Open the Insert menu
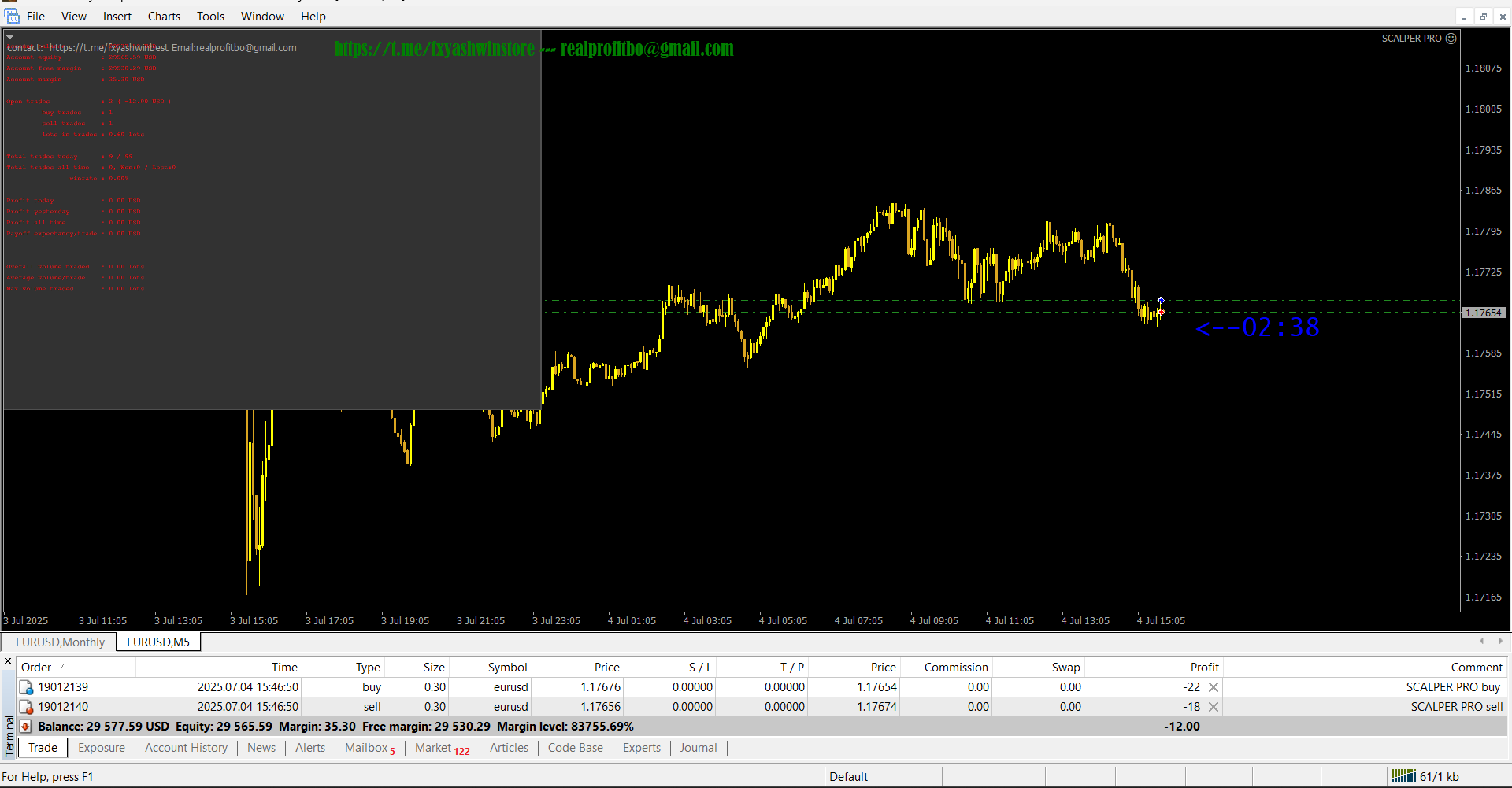This screenshot has height=788, width=1512. (x=117, y=16)
